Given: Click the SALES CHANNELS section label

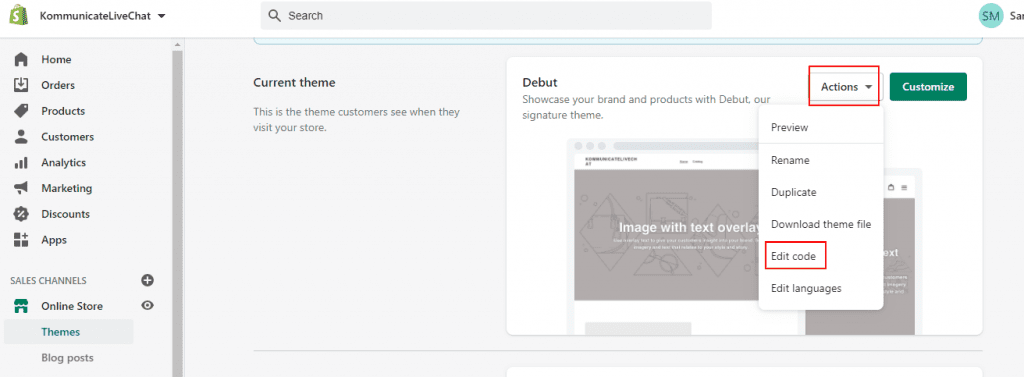Looking at the screenshot, I should [x=48, y=280].
